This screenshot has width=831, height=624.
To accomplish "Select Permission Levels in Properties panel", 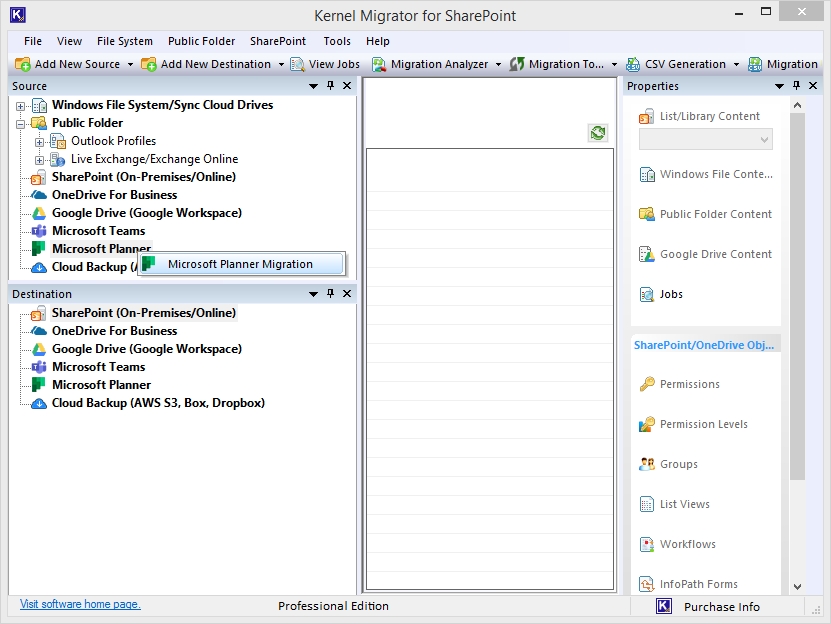I will (703, 424).
